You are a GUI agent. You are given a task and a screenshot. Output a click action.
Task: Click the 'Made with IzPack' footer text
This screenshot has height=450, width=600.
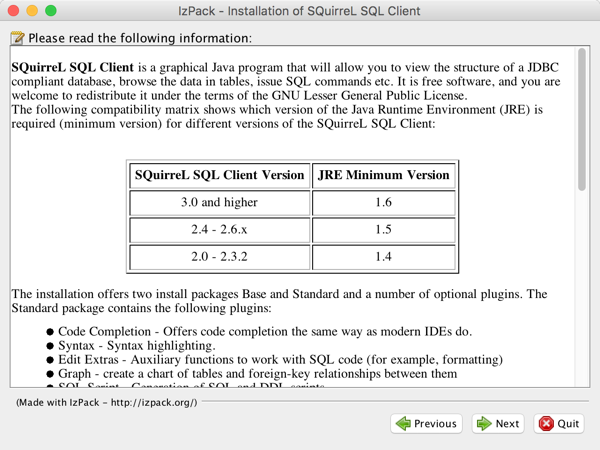pyautogui.click(x=106, y=403)
